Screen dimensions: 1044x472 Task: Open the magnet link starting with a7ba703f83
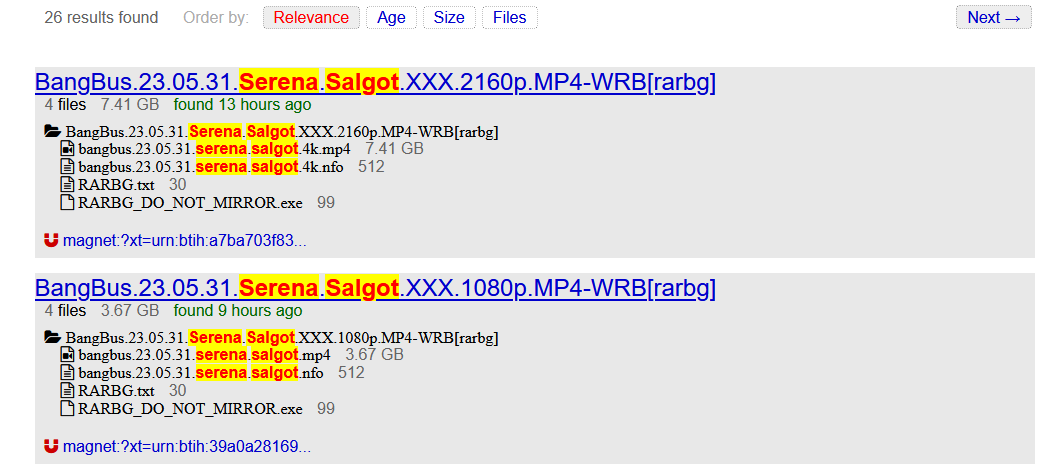point(185,240)
